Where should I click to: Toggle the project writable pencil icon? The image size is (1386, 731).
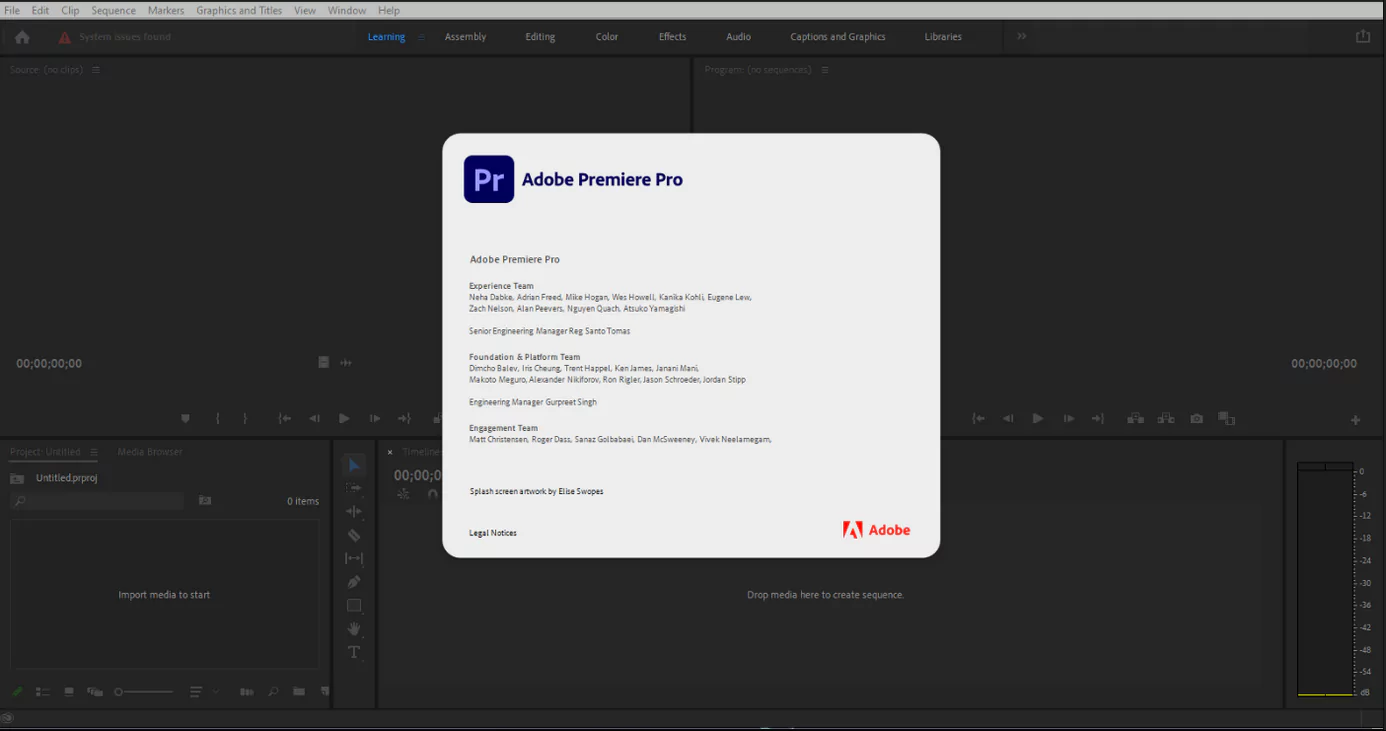click(x=16, y=690)
